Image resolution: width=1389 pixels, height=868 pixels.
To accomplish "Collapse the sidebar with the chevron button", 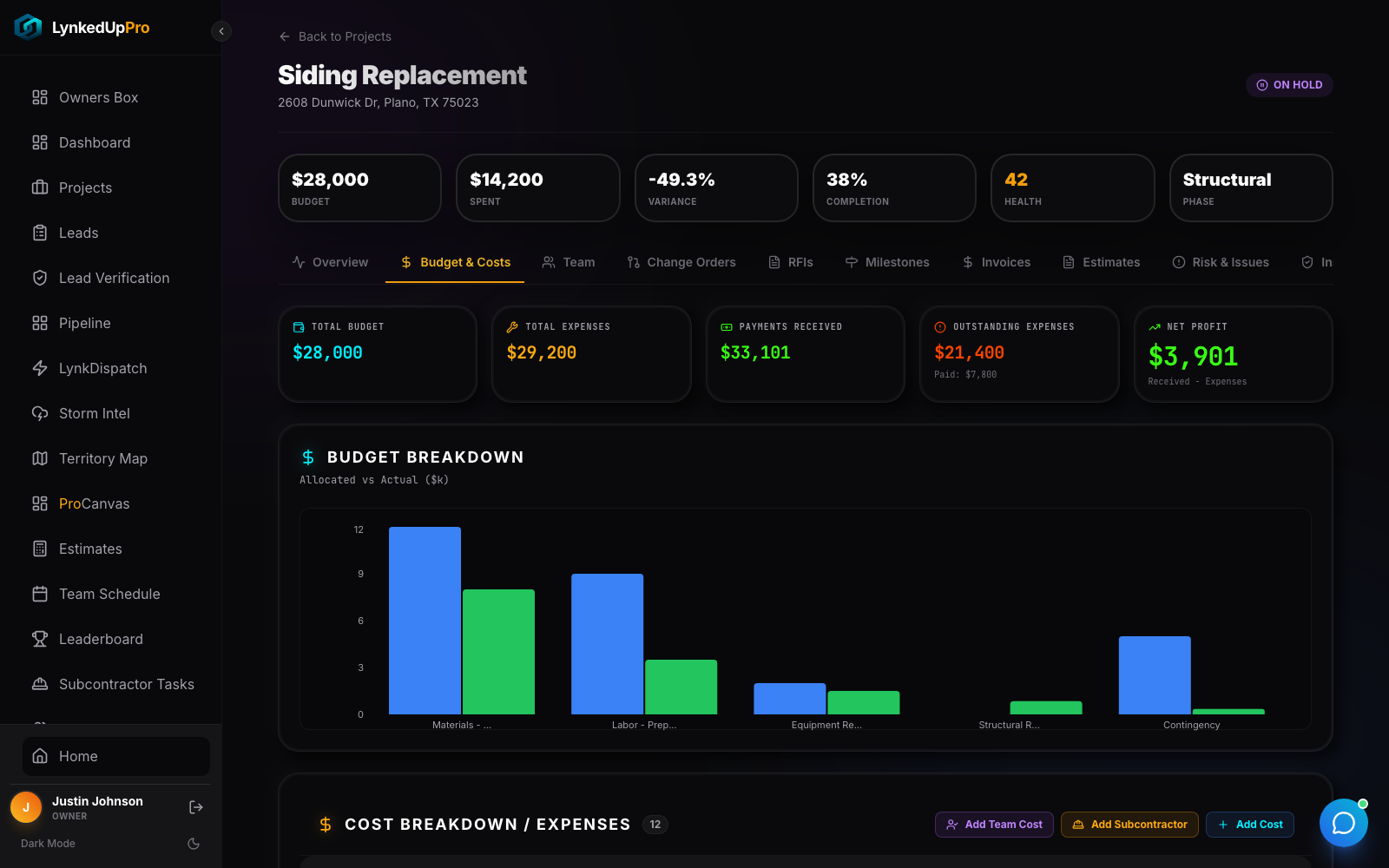I will click(221, 31).
